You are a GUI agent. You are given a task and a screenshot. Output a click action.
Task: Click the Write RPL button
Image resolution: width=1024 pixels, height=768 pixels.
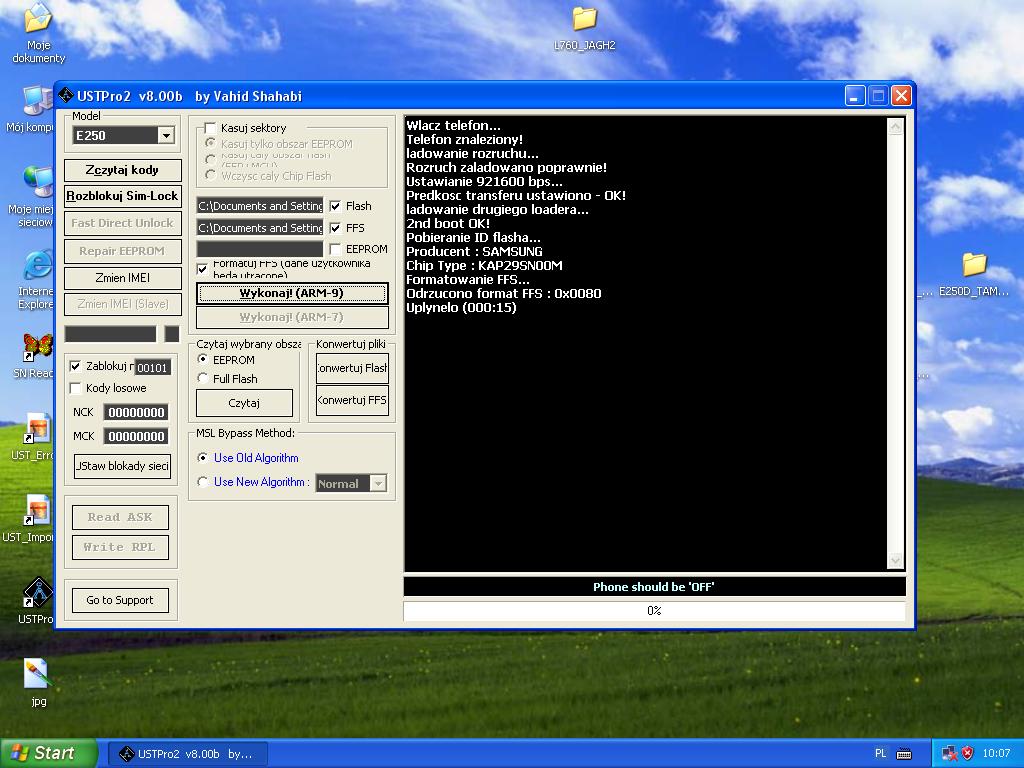click(120, 547)
